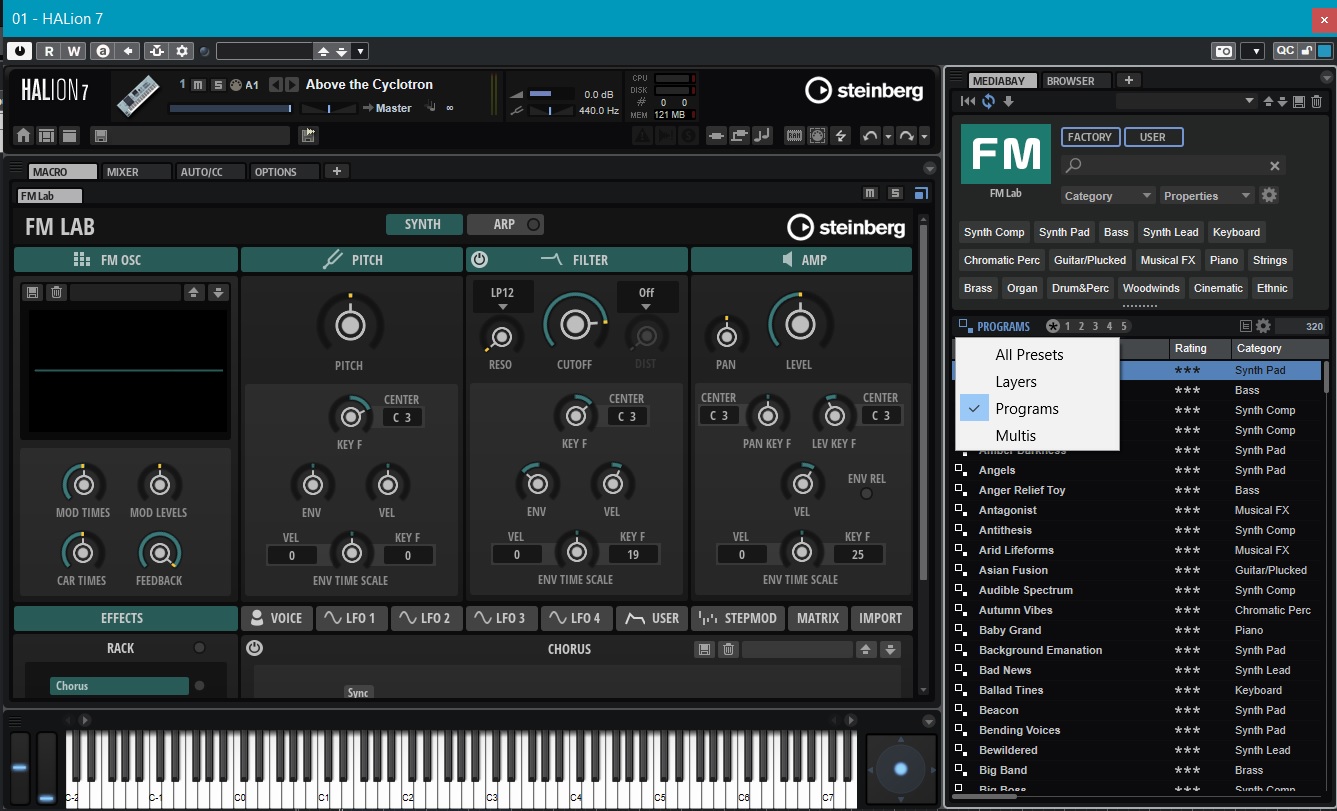
Task: Click the Sync button in Chorus
Action: coord(358,692)
